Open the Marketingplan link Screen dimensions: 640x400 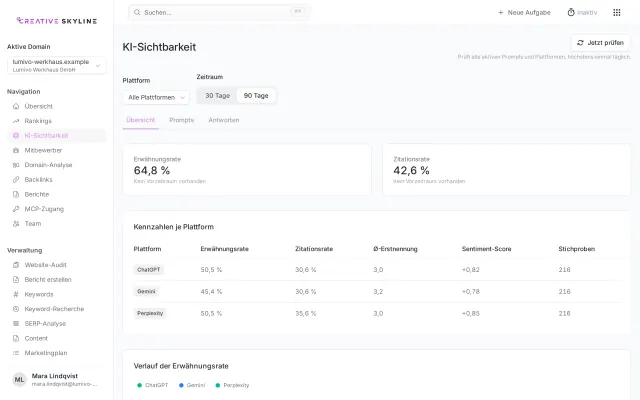[56, 353]
